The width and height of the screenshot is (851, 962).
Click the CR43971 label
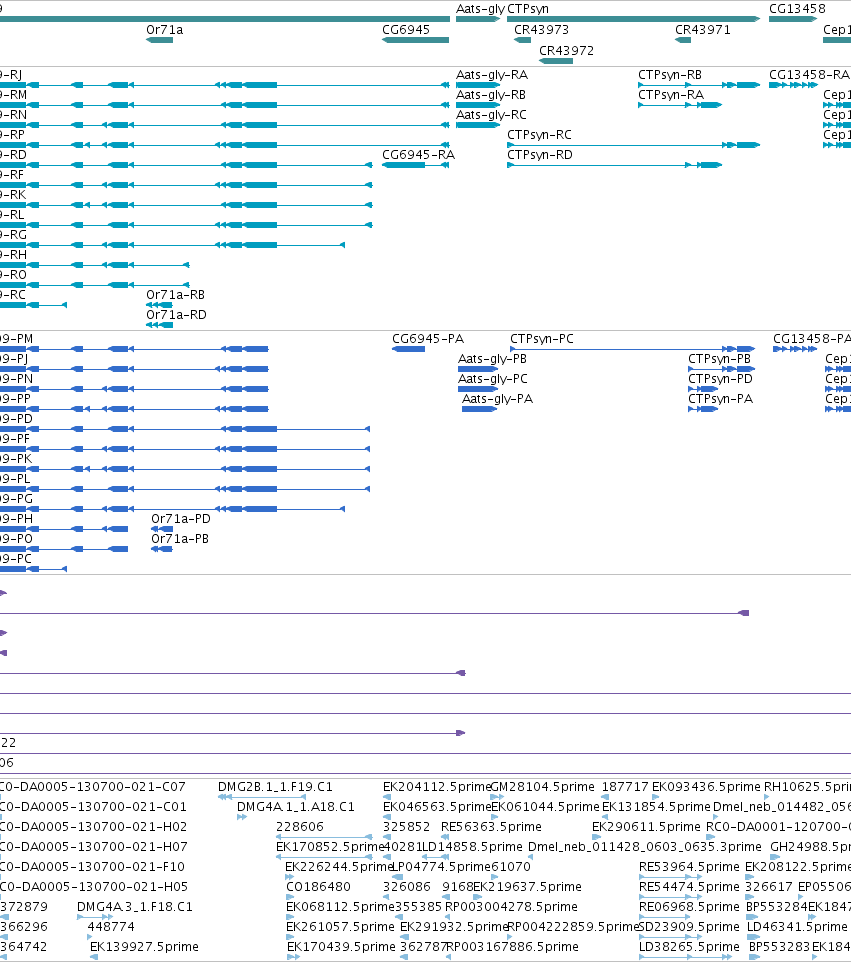[x=703, y=29]
